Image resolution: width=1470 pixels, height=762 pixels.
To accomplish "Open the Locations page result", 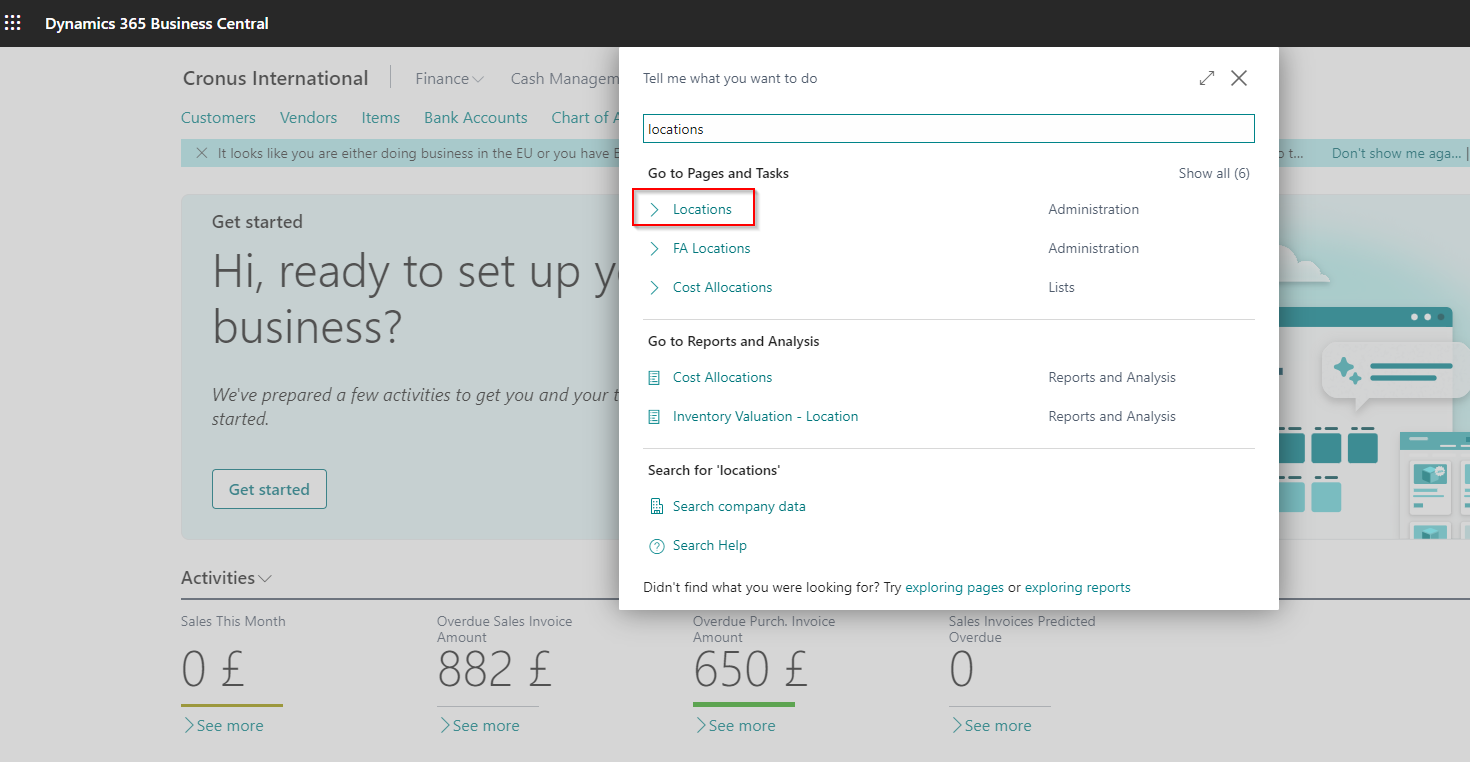I will [x=702, y=209].
